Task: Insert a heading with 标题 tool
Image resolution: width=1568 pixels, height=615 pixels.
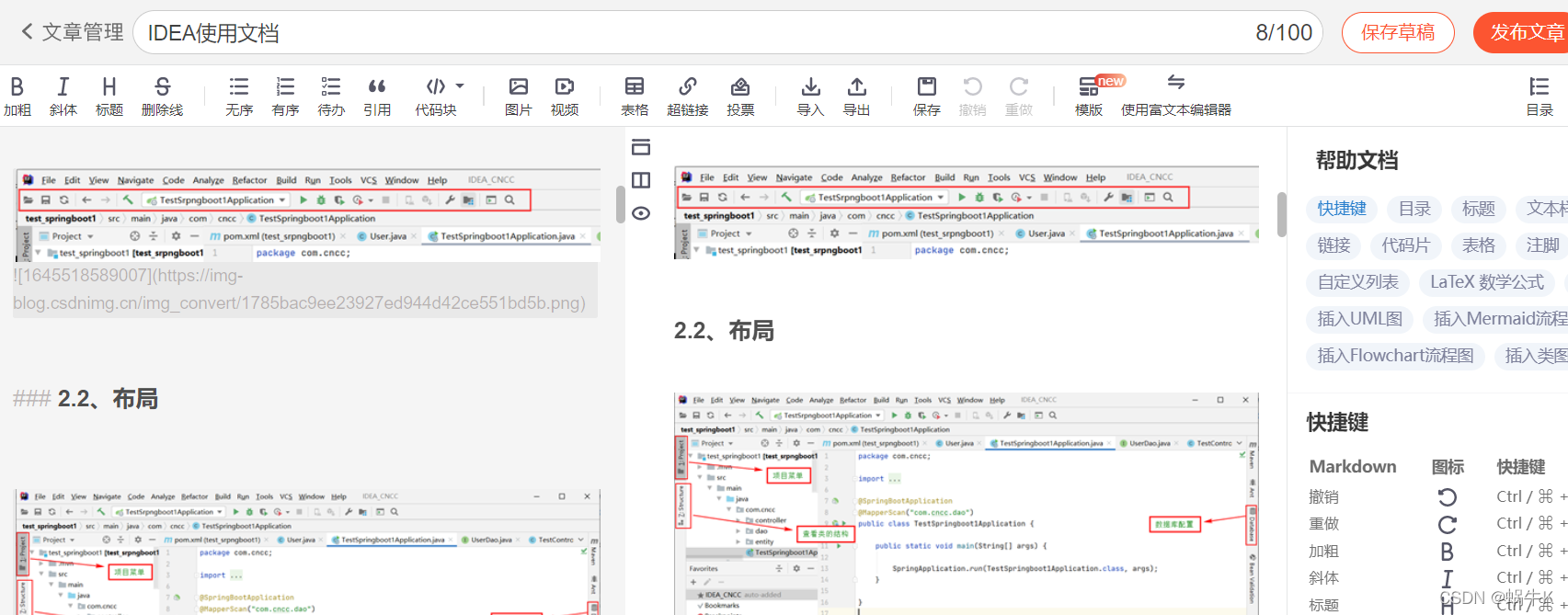Action: click(x=109, y=97)
